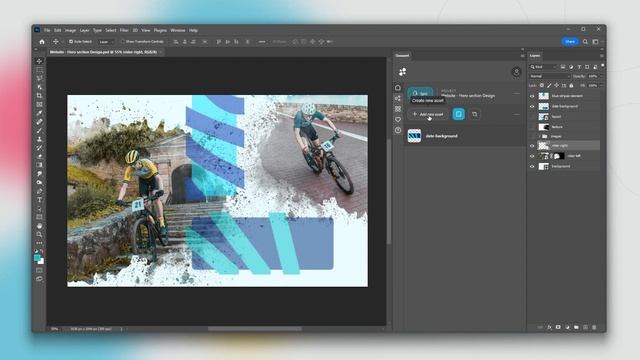Switch to the Layers panel tab

(x=535, y=56)
